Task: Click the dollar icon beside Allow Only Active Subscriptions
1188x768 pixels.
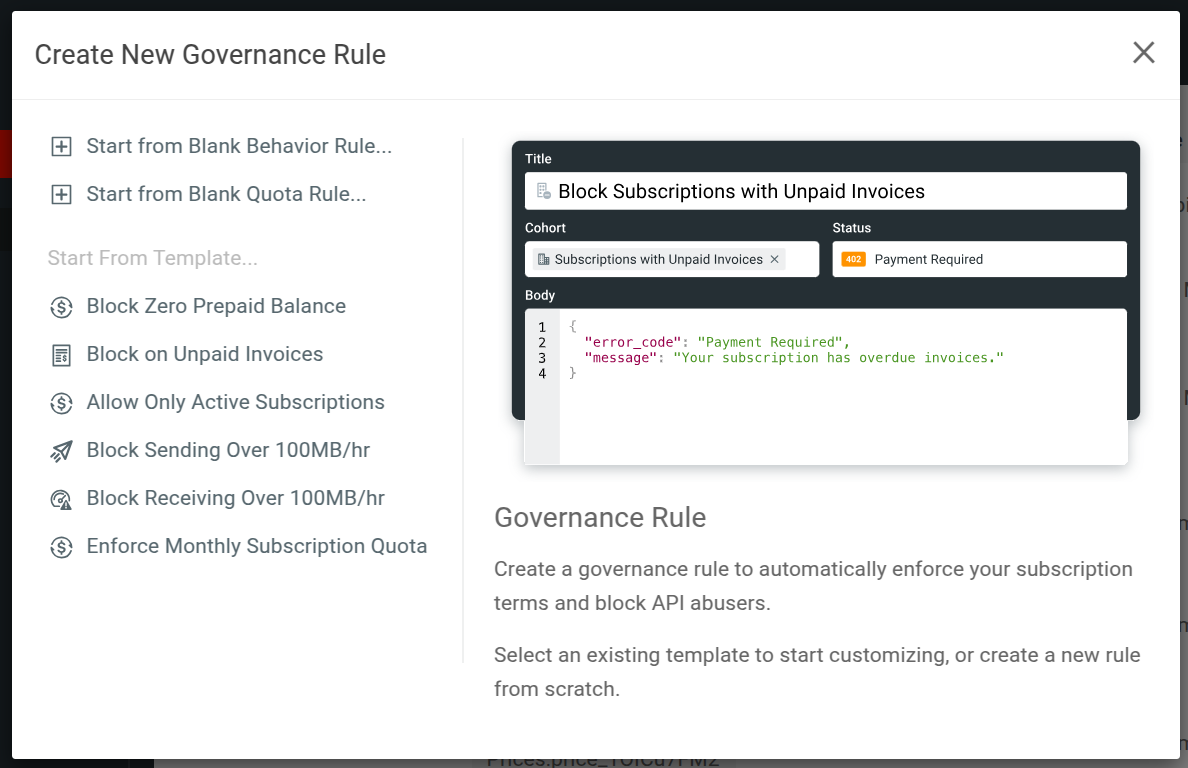Action: 61,402
